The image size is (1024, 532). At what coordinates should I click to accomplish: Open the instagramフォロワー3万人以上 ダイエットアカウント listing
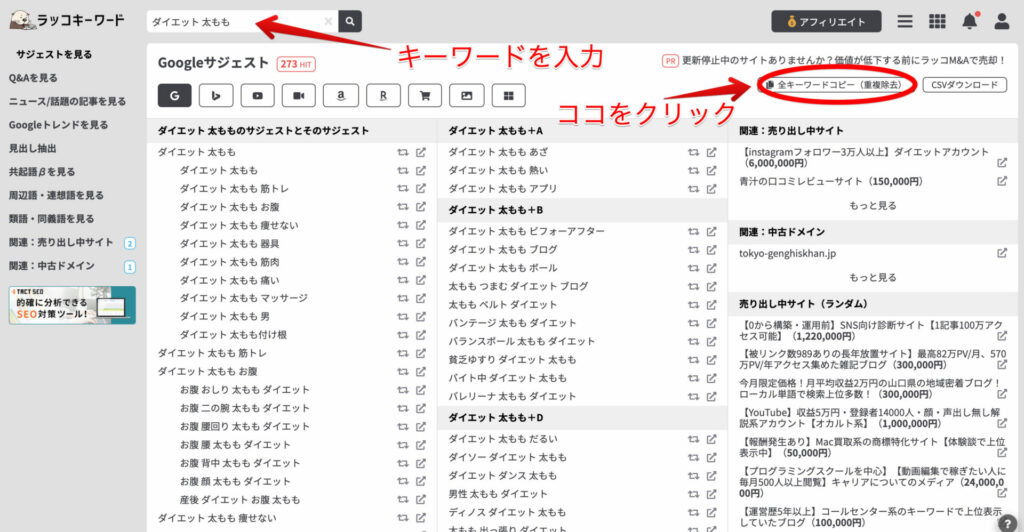pyautogui.click(x=865, y=157)
